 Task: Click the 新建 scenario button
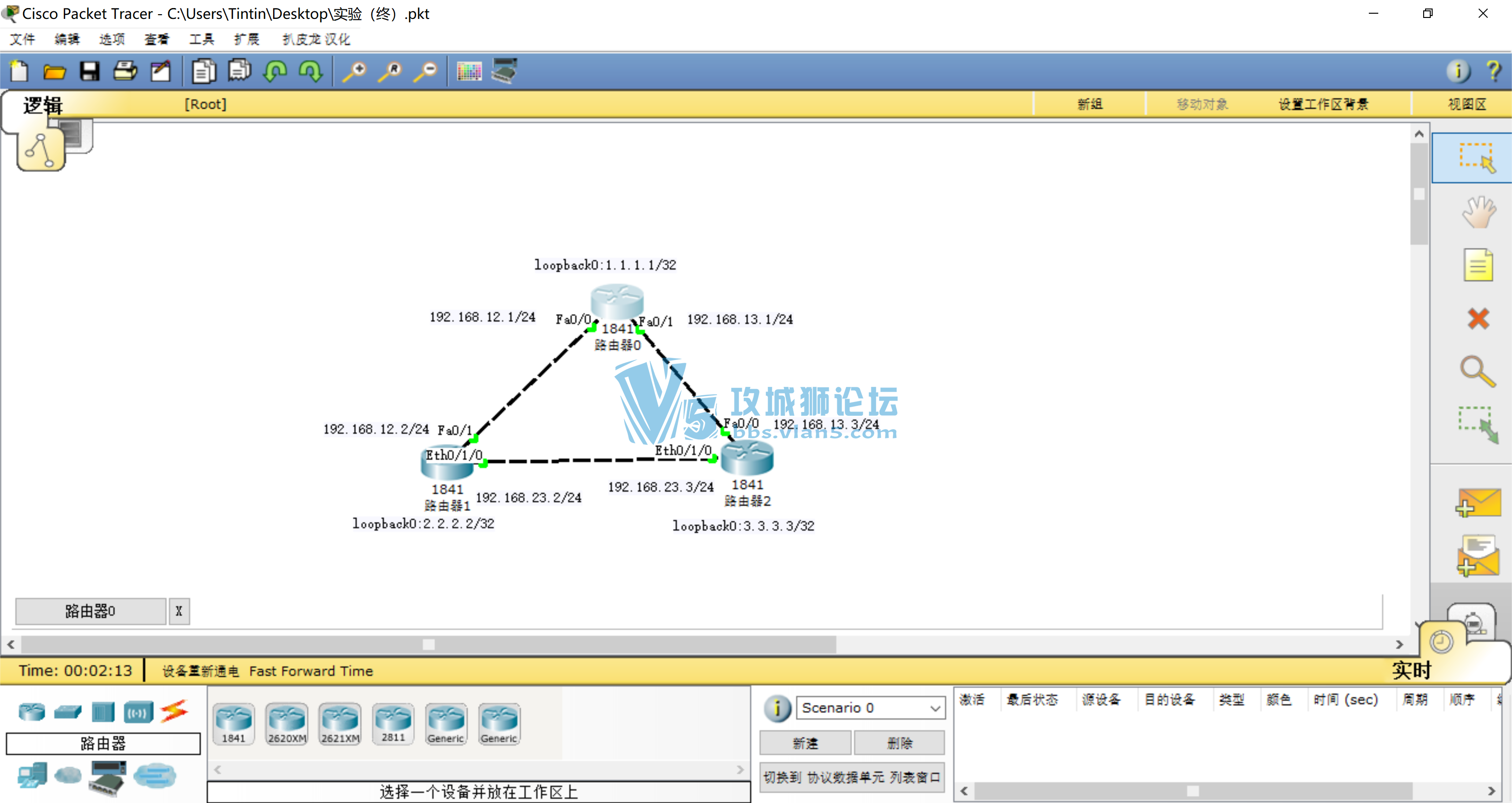point(805,743)
